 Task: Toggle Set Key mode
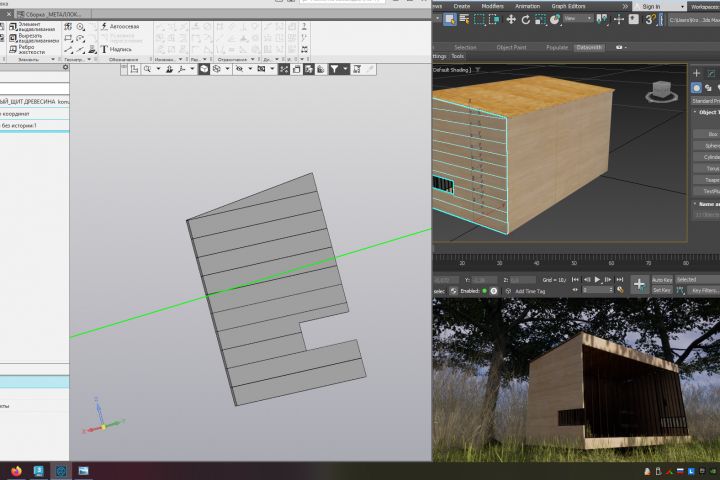click(662, 290)
